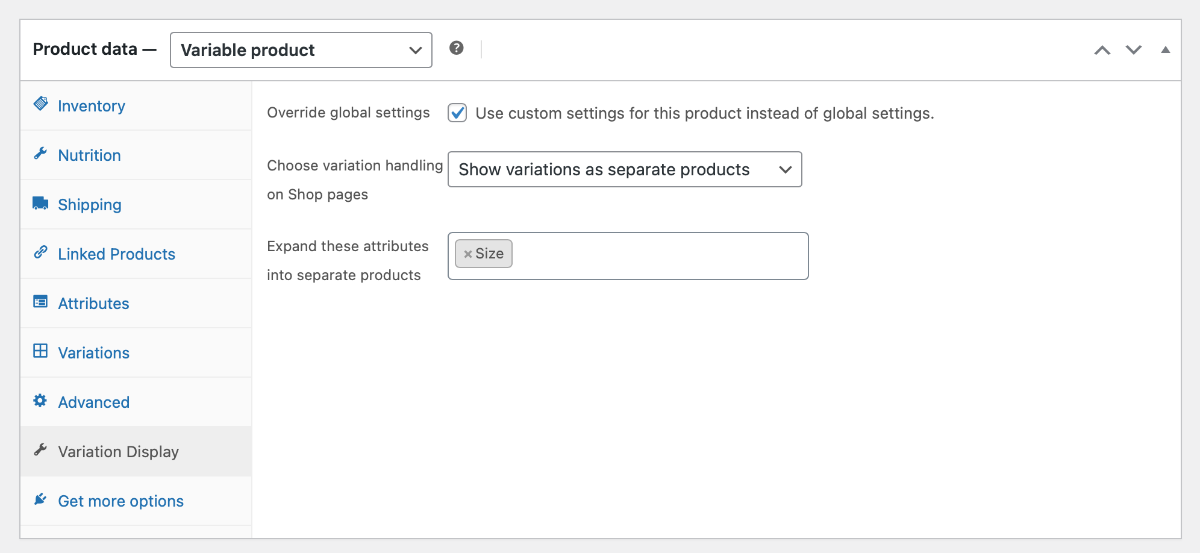Click the Inventory tag icon
The height and width of the screenshot is (553, 1200).
click(40, 104)
